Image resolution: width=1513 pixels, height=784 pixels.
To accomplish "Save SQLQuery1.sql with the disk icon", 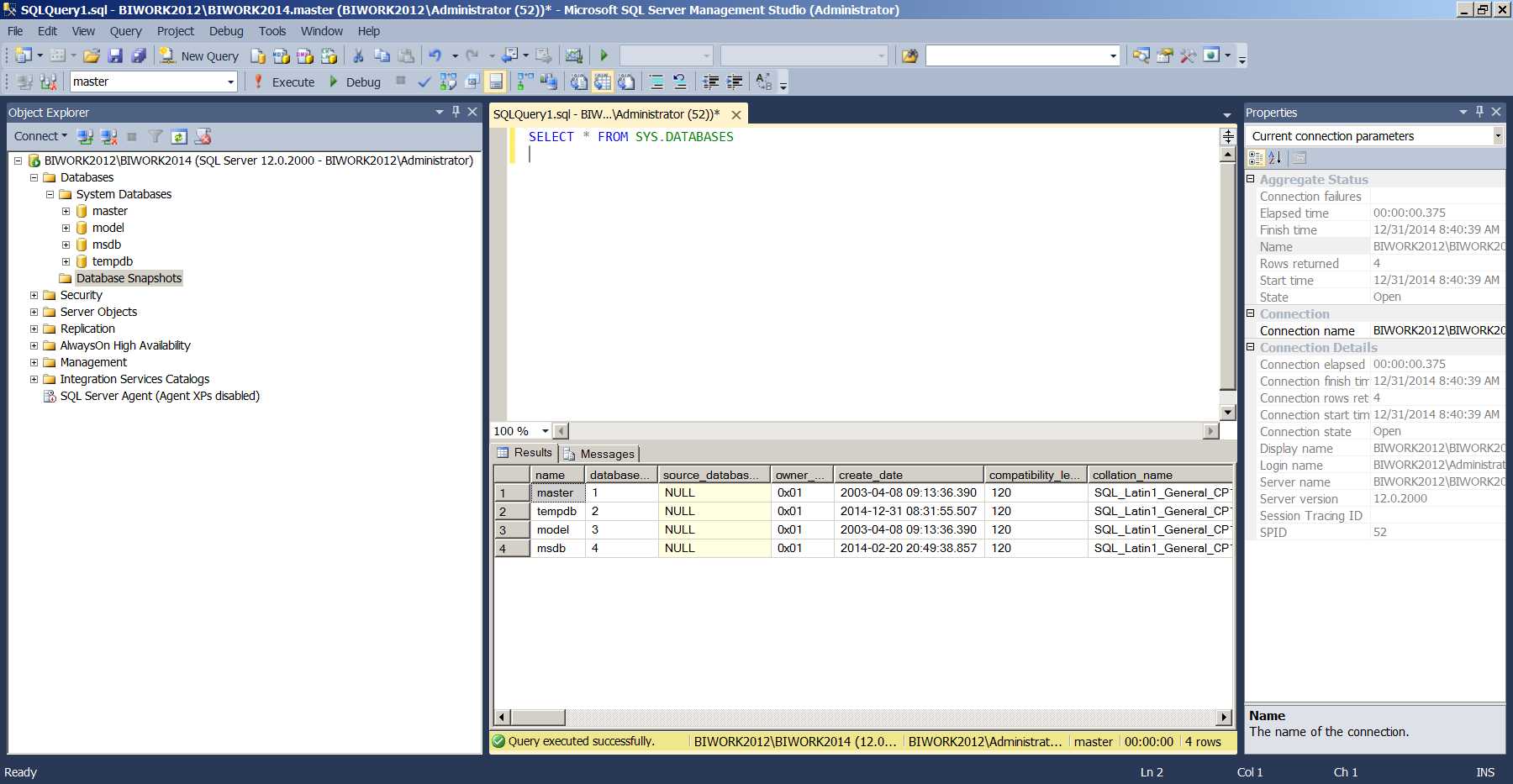I will point(115,55).
